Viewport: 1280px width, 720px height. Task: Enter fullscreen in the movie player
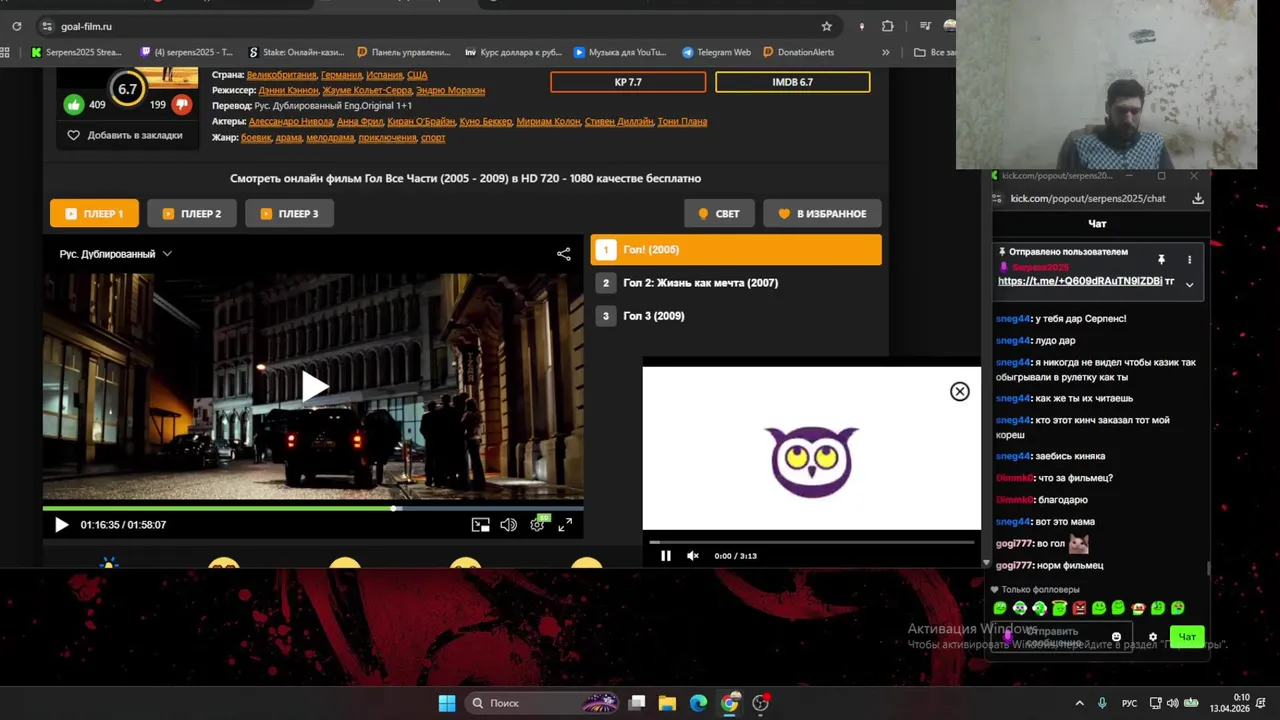click(565, 525)
